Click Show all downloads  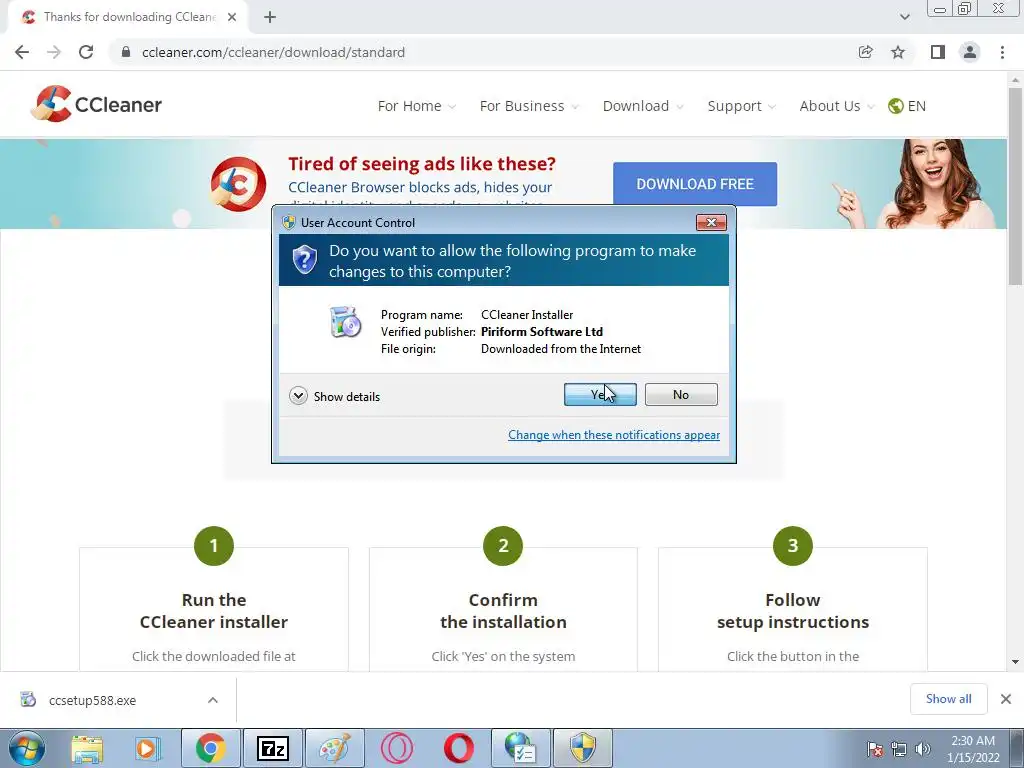coord(948,699)
